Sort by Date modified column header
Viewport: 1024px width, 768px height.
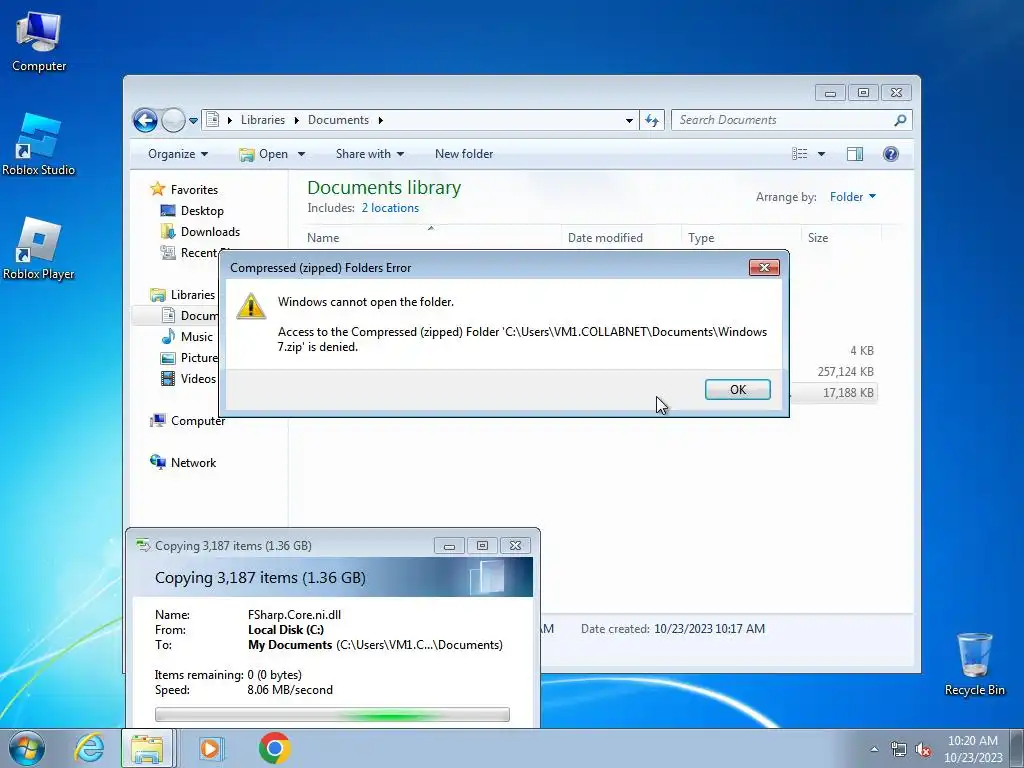point(621,238)
